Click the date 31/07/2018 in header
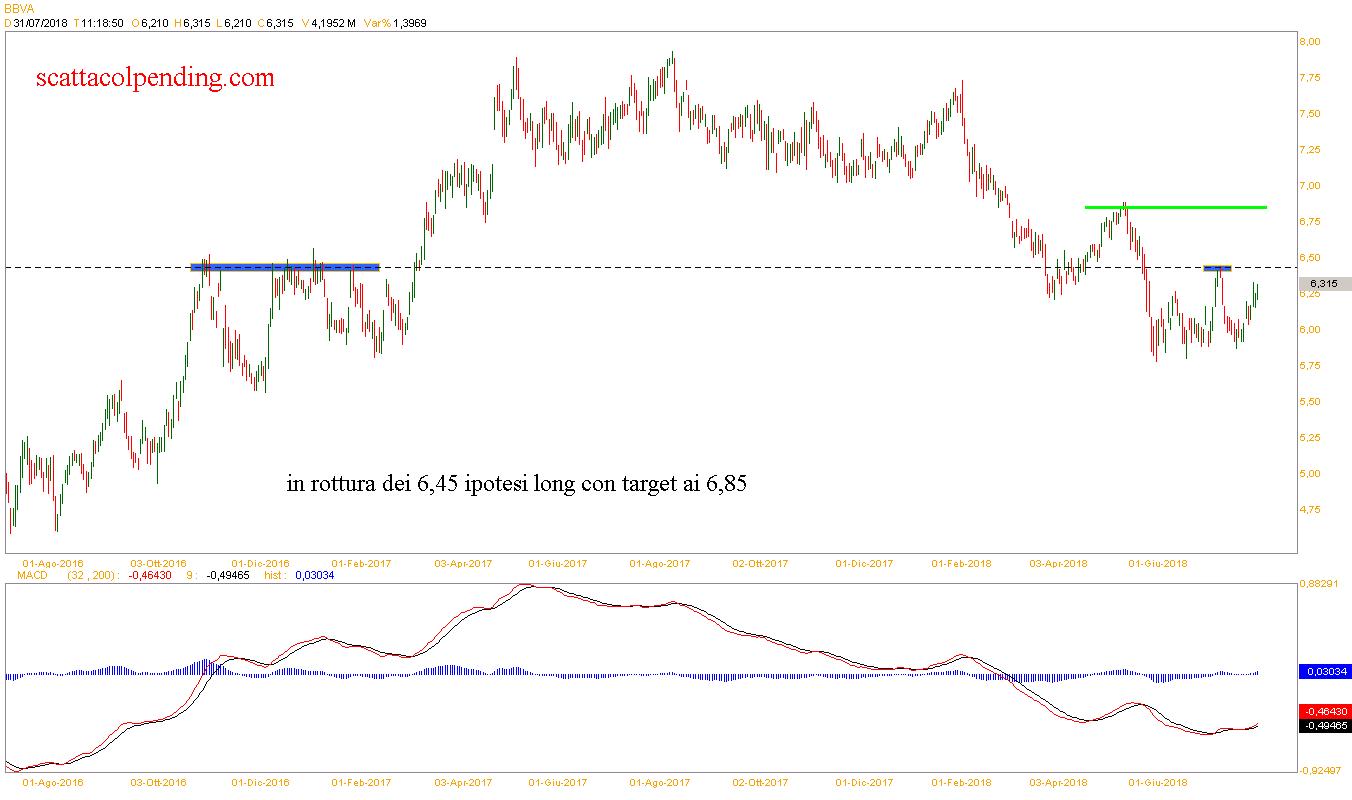Viewport: 1352px width, 800px height. pos(41,23)
